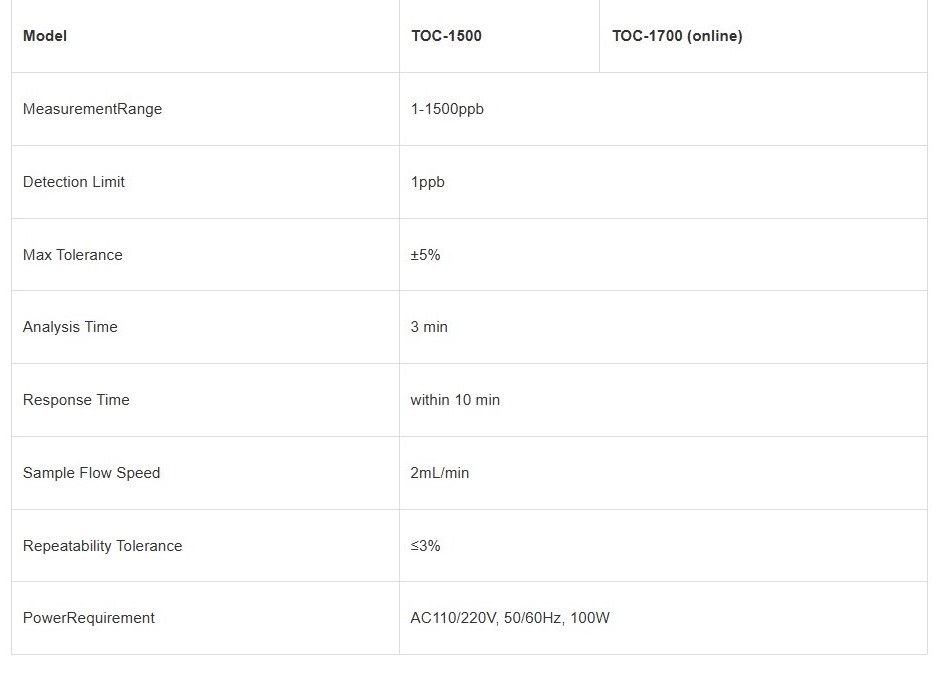Click the Sample Flow Speed label
The image size is (940, 675).
[x=91, y=473]
